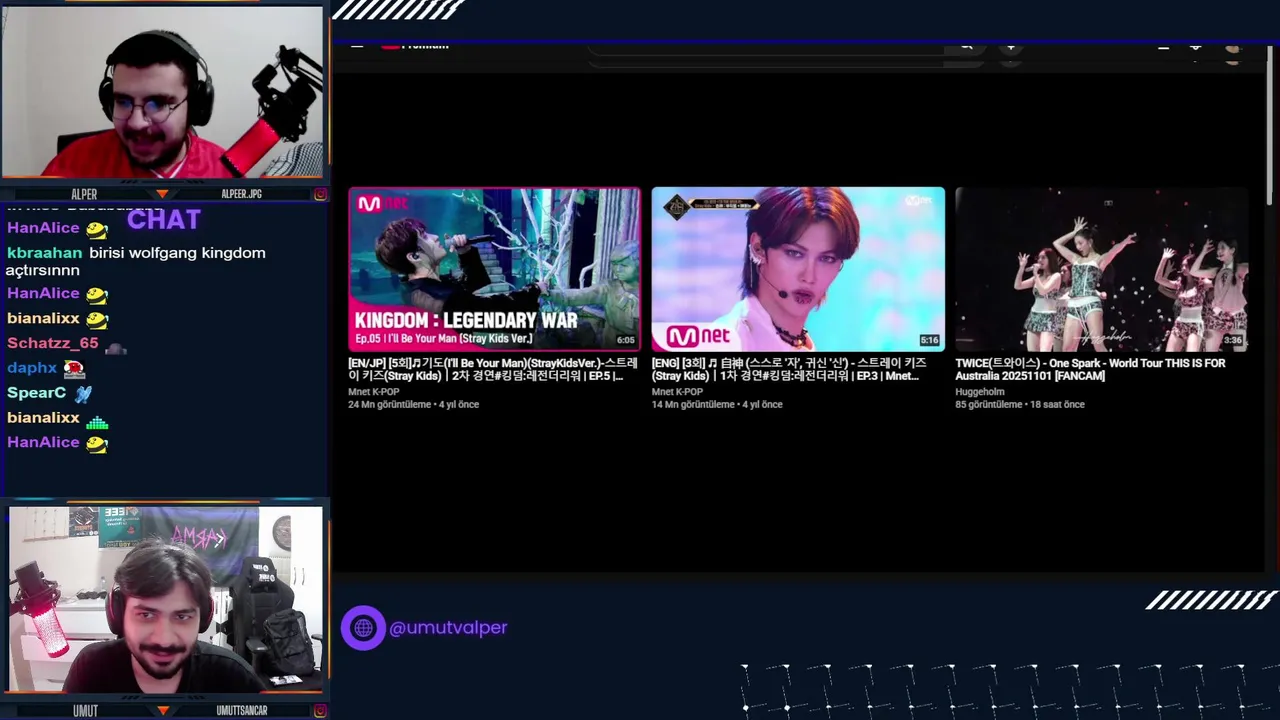This screenshot has height=720, width=1280.
Task: Click Alper's webcam feed
Action: (x=163, y=92)
